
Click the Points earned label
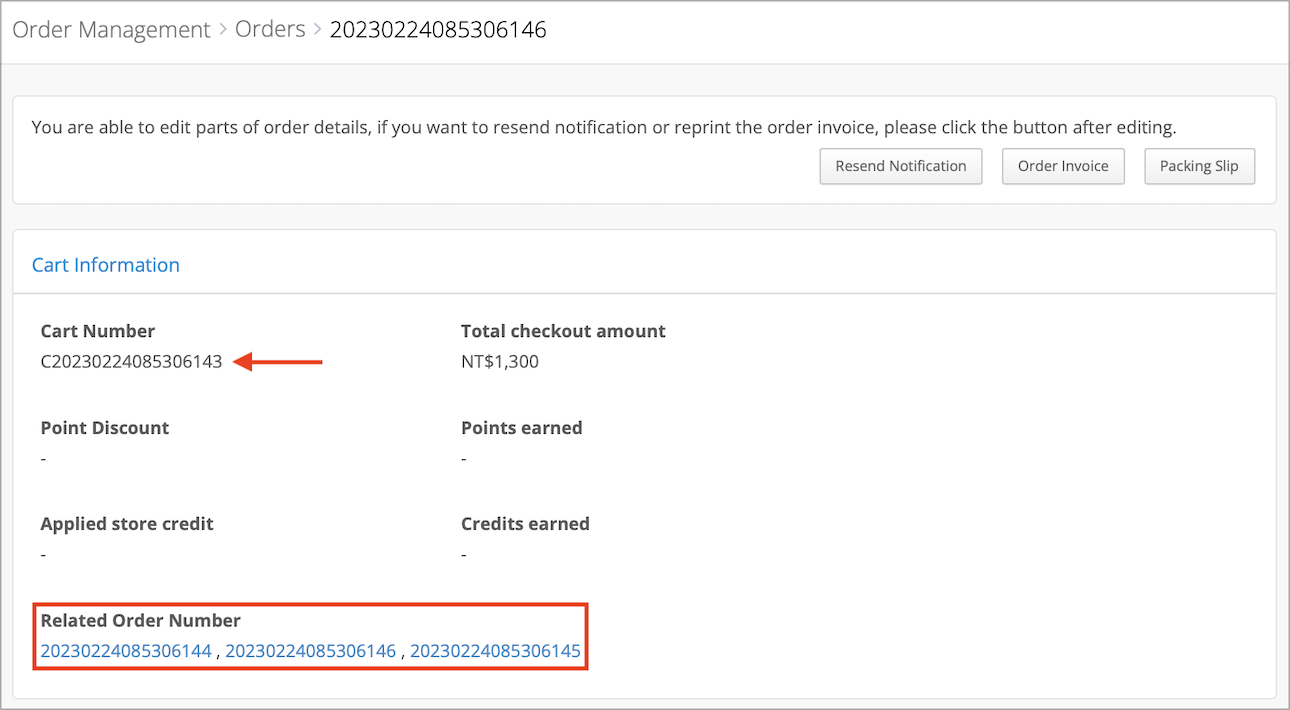(x=522, y=428)
